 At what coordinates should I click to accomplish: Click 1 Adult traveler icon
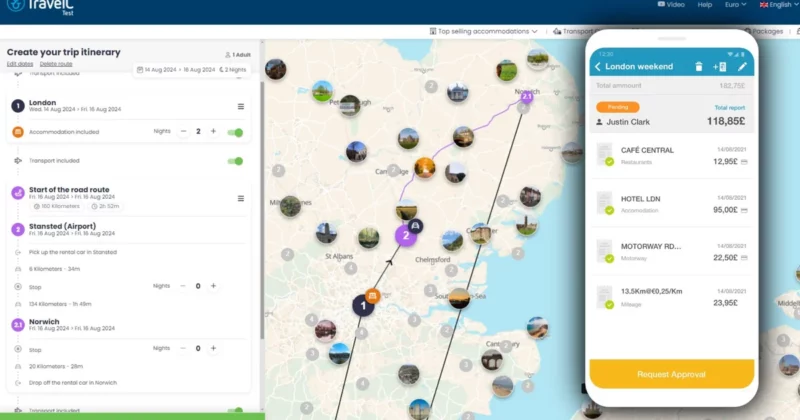click(228, 55)
